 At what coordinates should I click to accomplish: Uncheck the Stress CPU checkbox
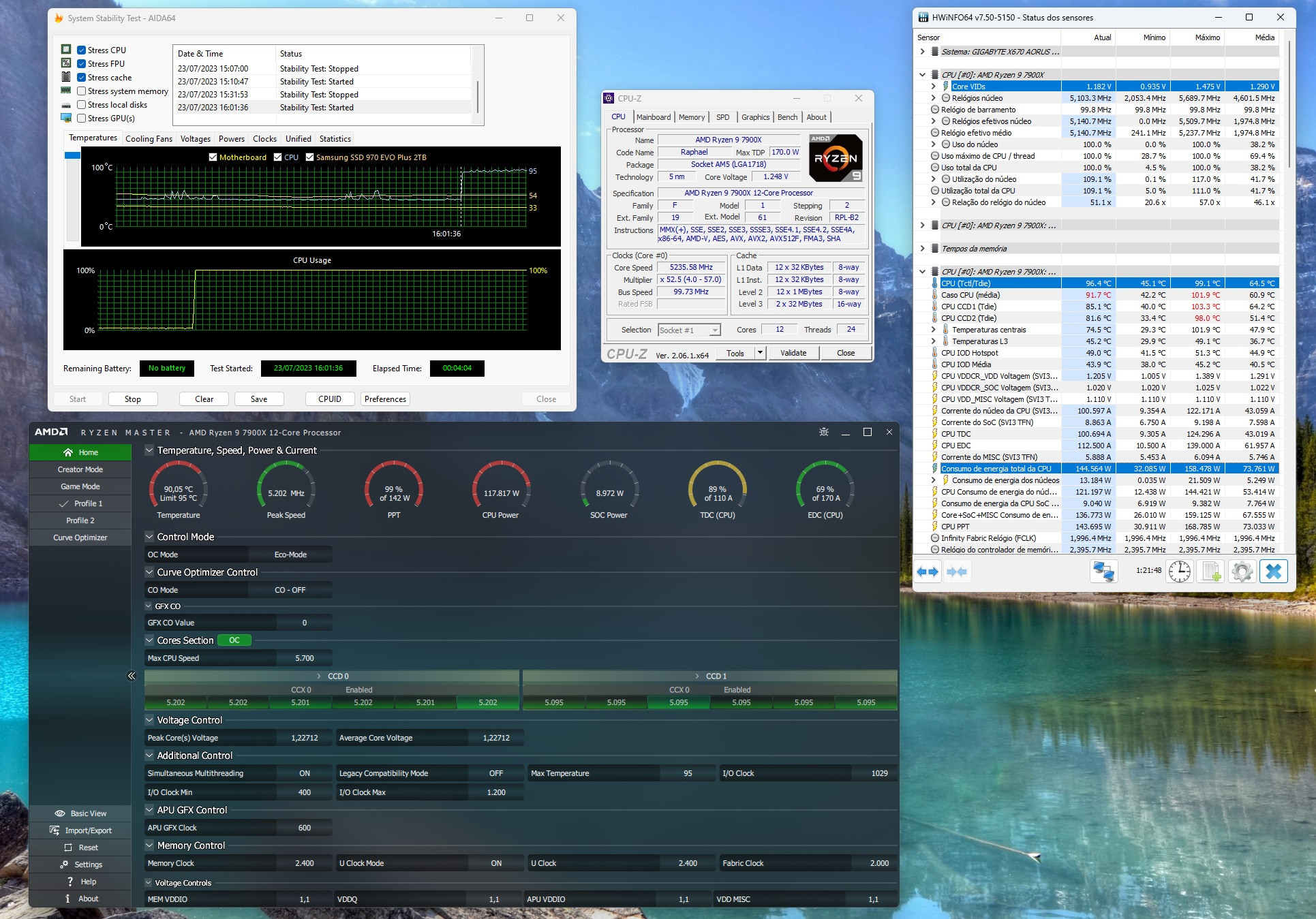81,50
